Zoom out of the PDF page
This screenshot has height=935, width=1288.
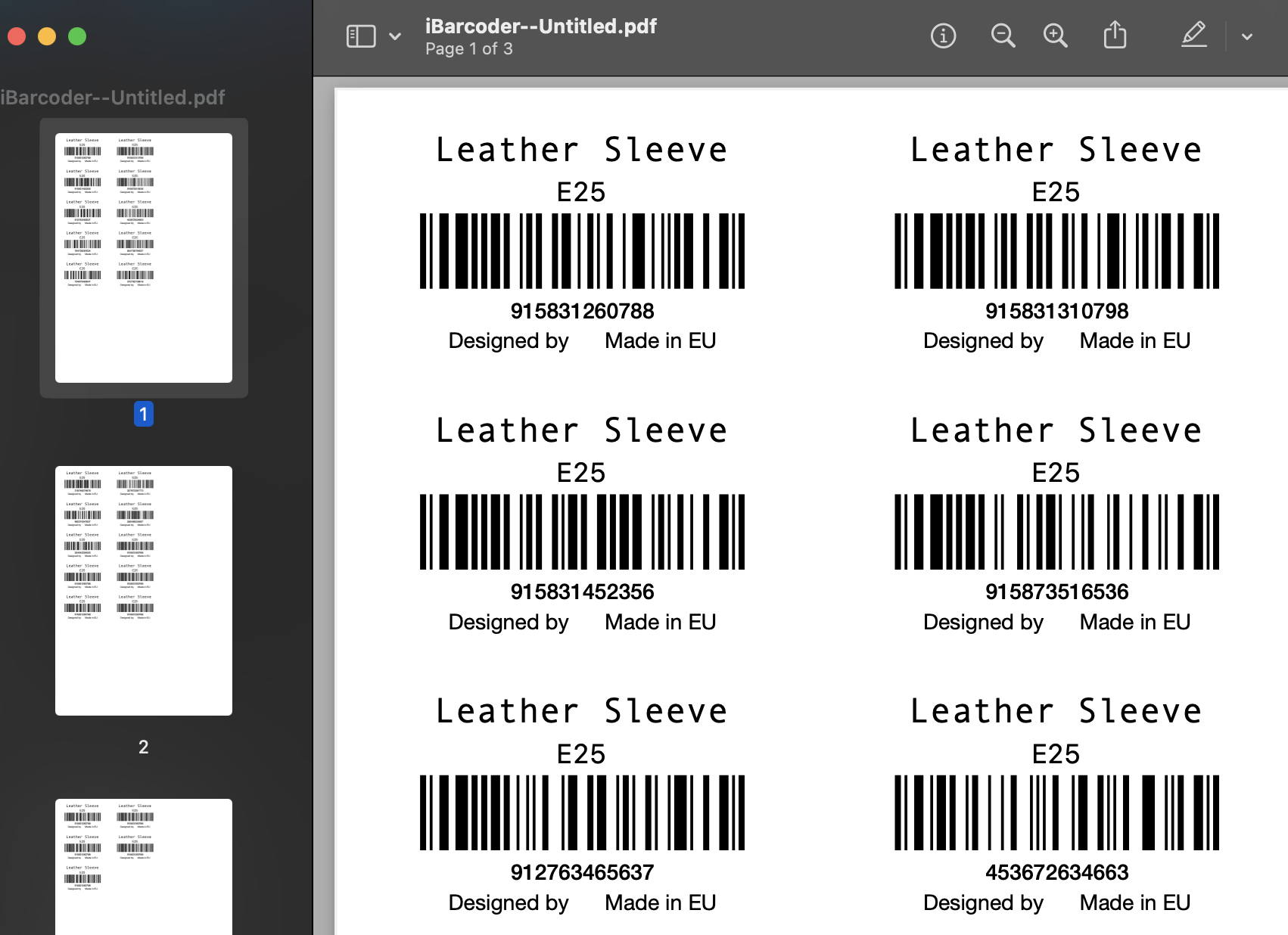tap(1003, 36)
